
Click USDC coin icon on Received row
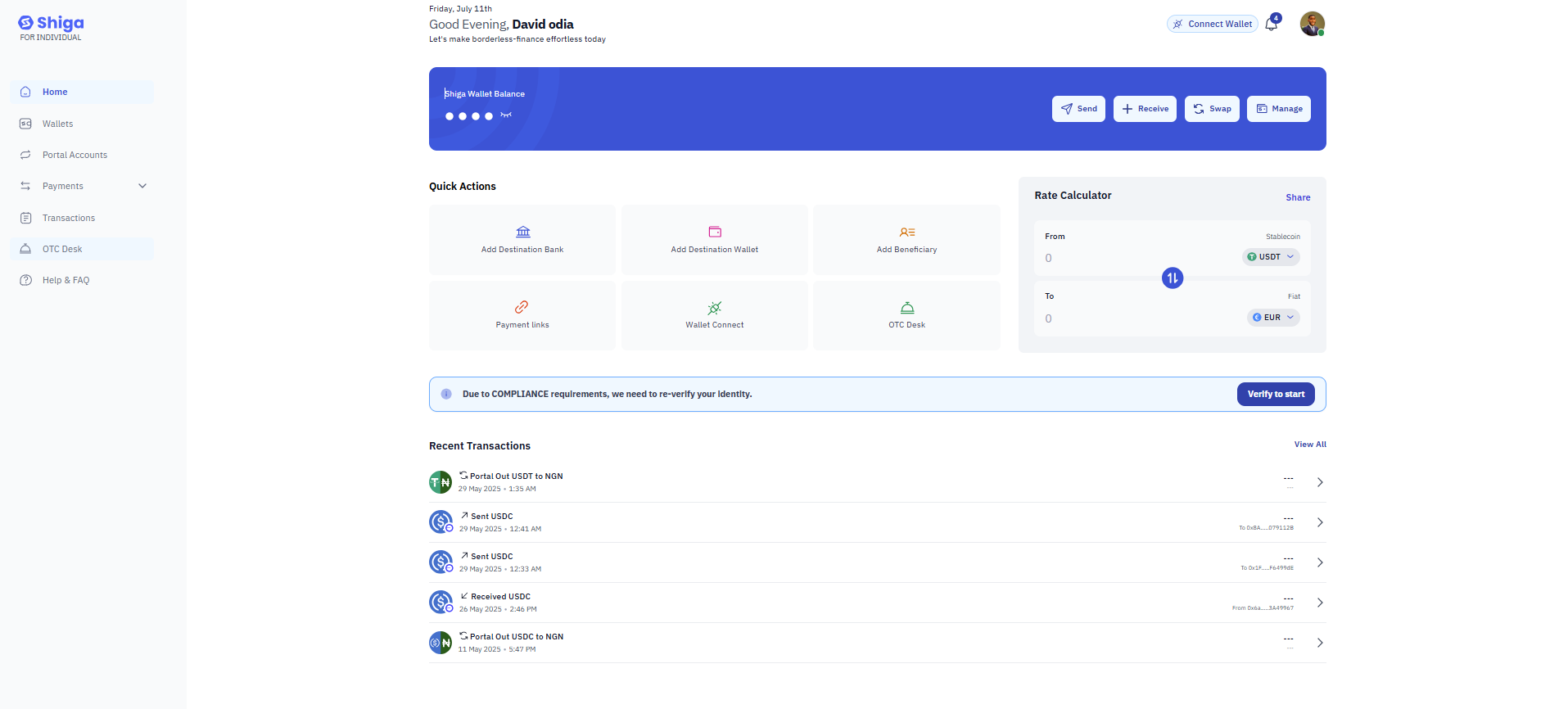point(441,602)
